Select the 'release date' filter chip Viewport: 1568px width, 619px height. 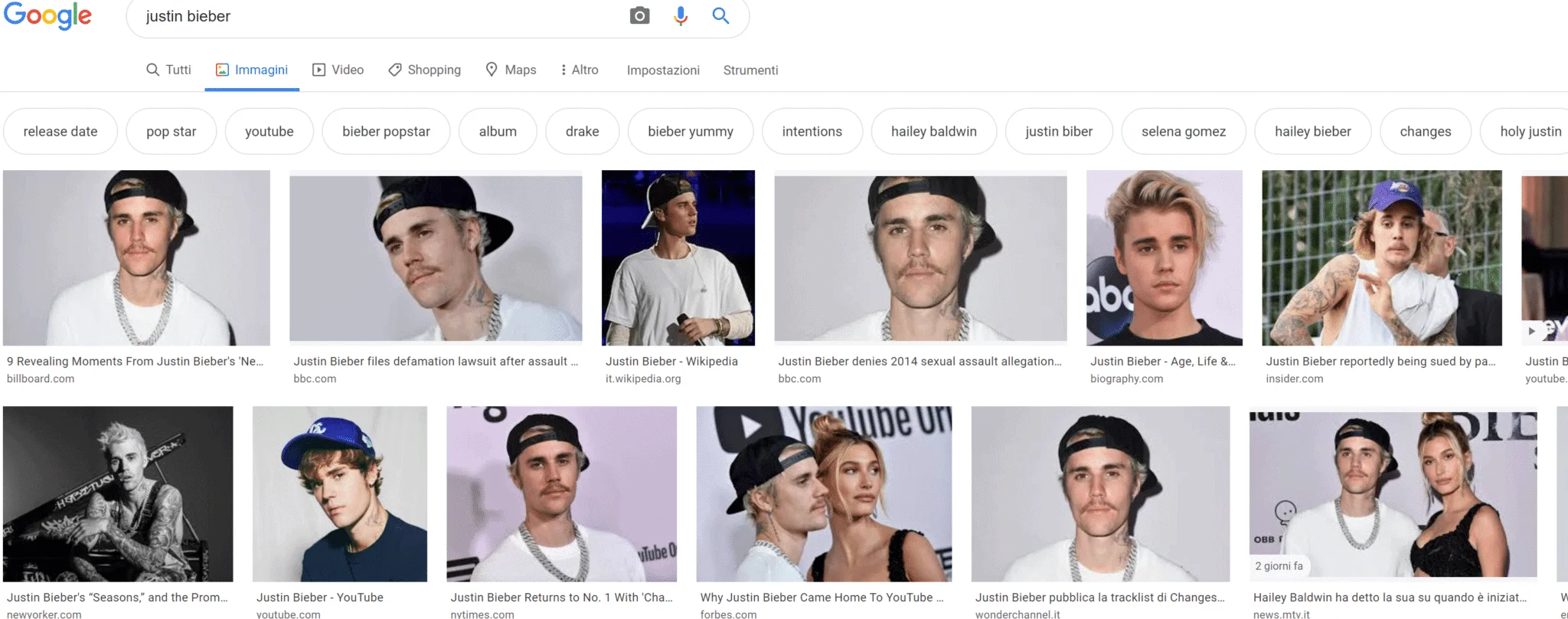click(60, 132)
